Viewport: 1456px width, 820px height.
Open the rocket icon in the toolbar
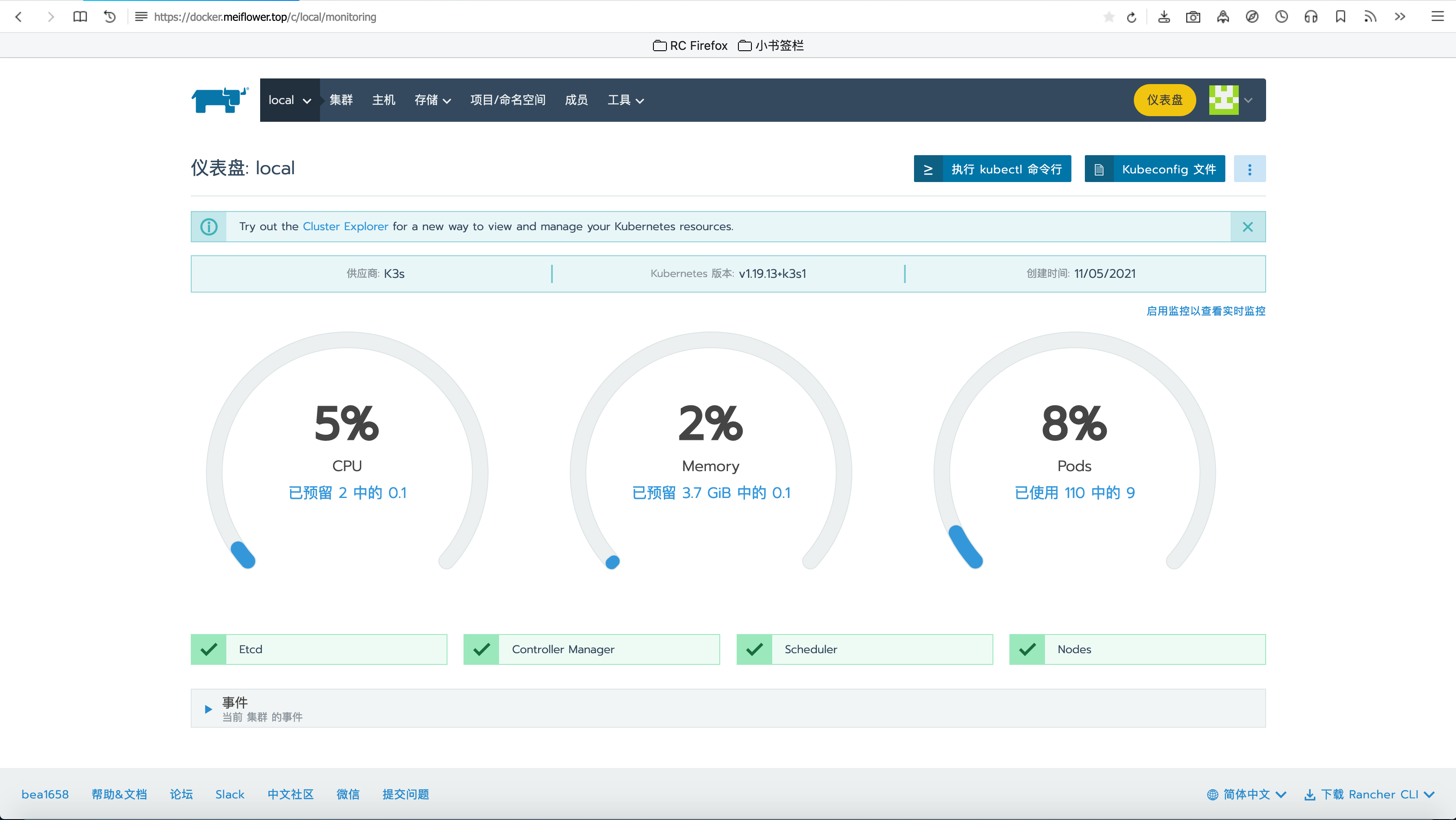[1223, 17]
